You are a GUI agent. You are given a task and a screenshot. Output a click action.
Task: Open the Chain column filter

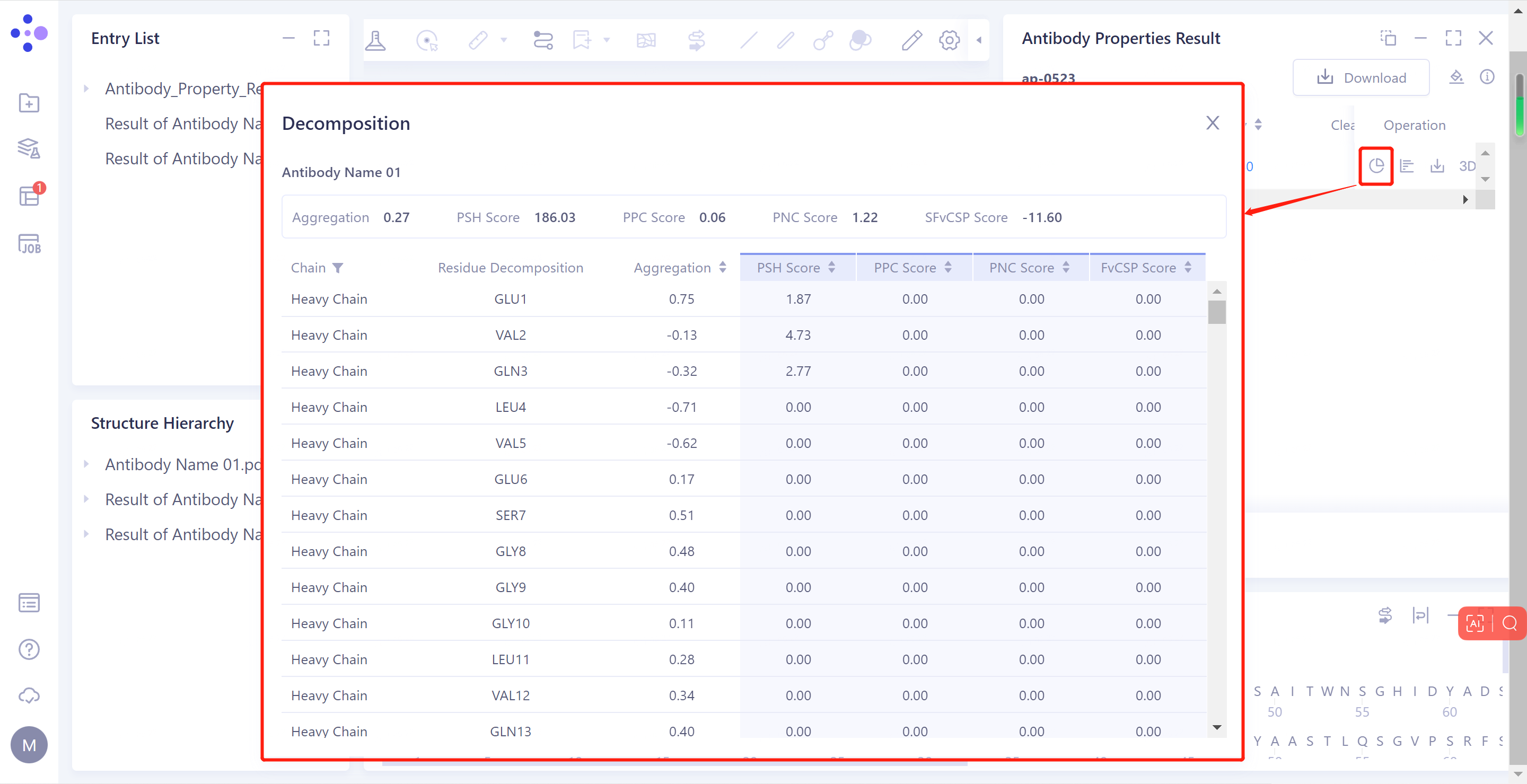coord(338,268)
